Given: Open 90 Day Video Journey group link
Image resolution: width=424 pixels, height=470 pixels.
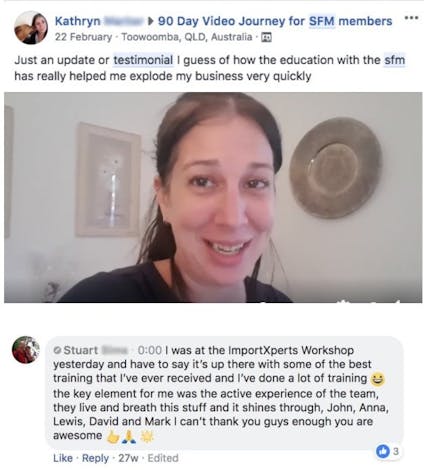Looking at the screenshot, I should 275,21.
